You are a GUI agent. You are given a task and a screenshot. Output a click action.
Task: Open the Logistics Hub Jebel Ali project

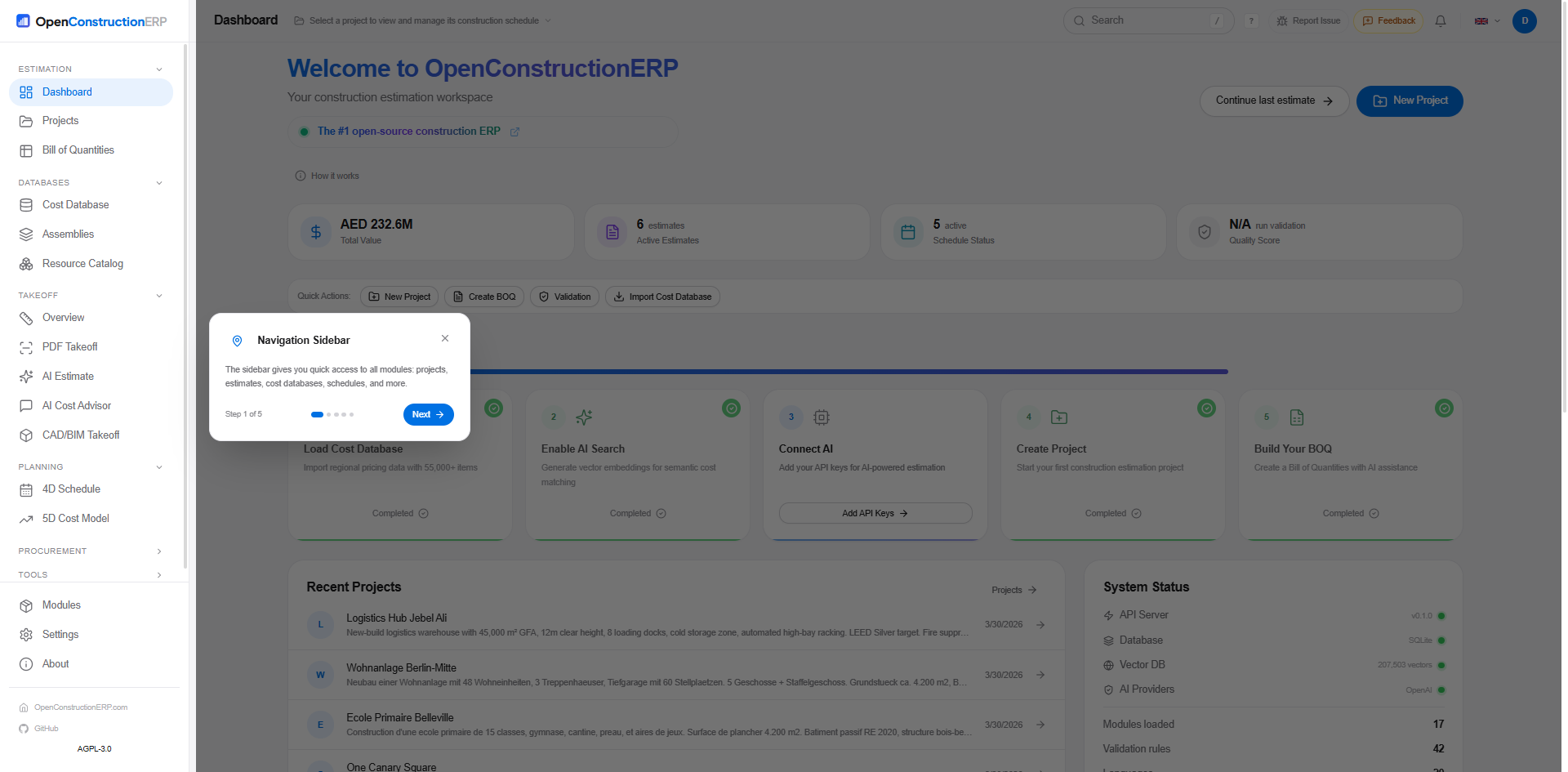point(676,625)
